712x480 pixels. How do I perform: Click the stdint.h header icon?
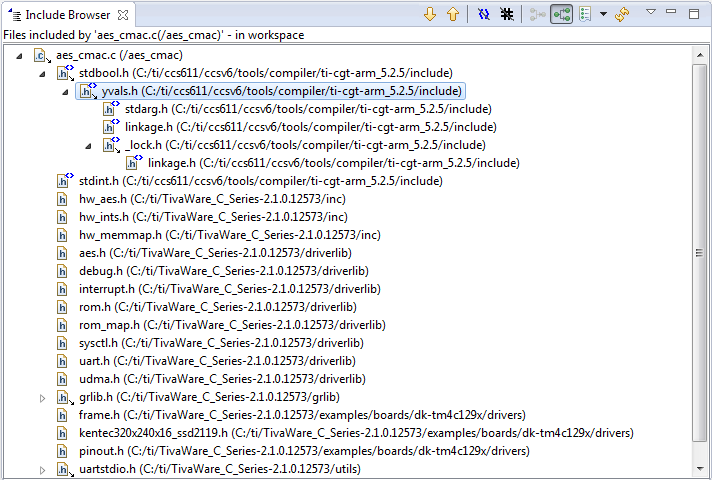point(65,181)
